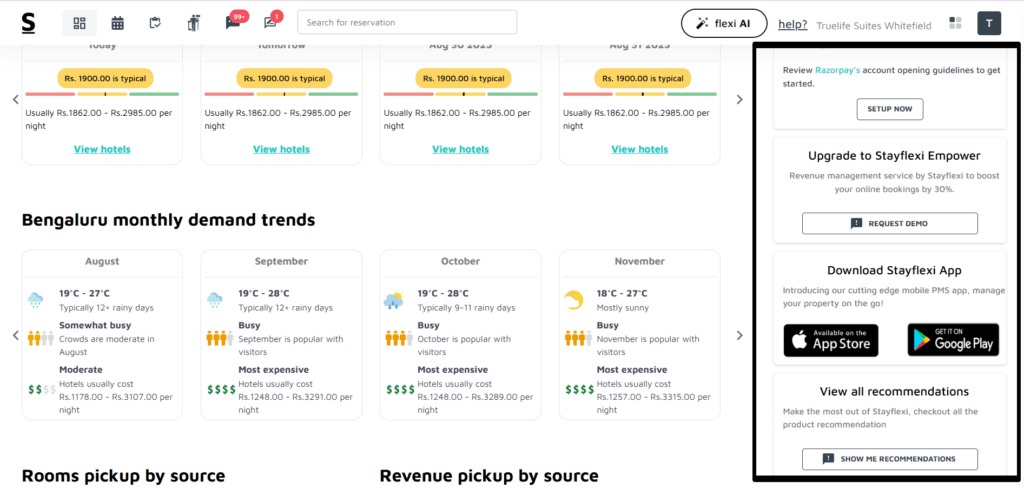The height and width of the screenshot is (488, 1024).
Task: Select Truelife Suites Whitefield property name
Action: pyautogui.click(x=874, y=25)
